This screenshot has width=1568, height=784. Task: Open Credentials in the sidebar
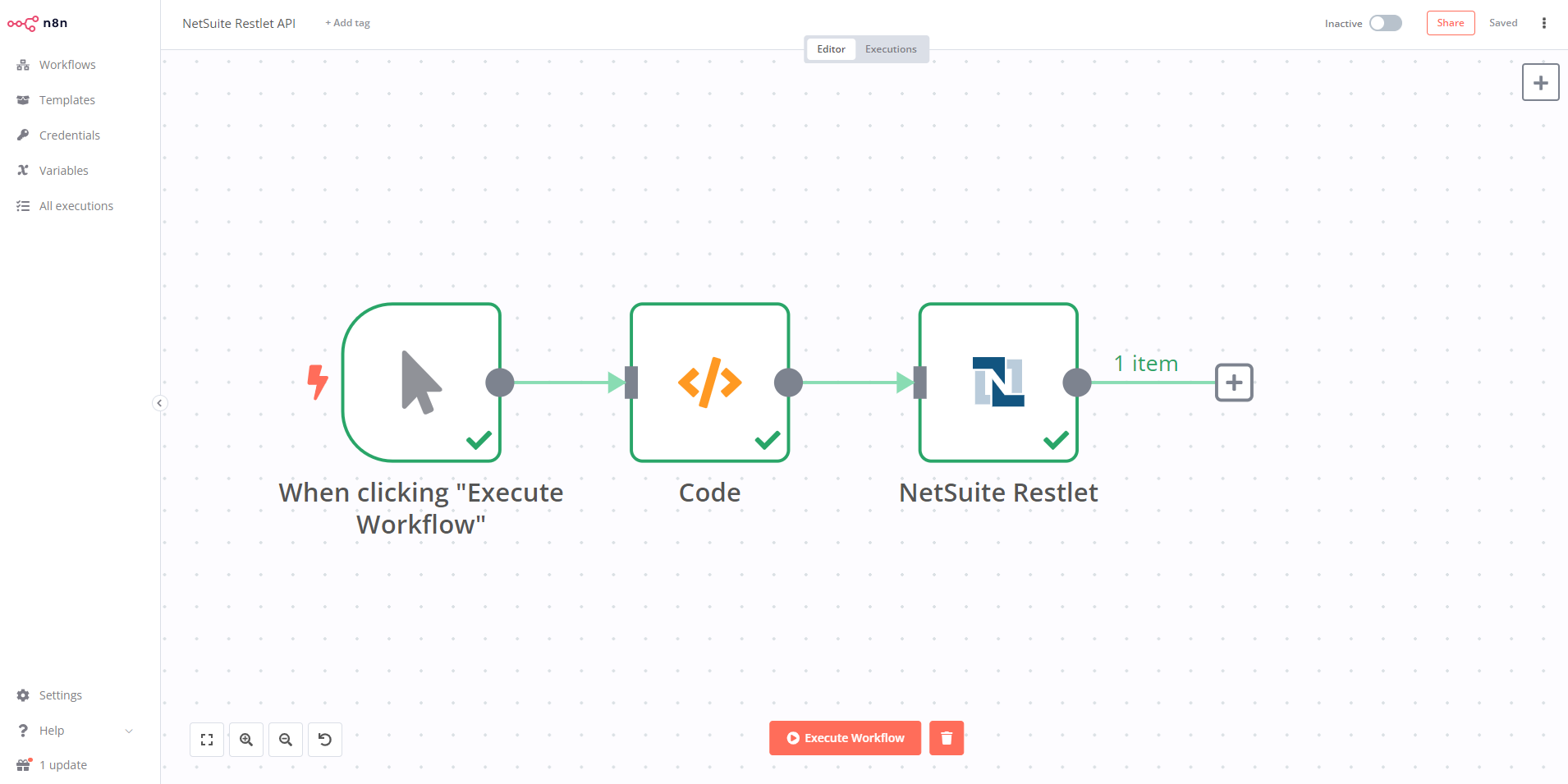[x=70, y=135]
